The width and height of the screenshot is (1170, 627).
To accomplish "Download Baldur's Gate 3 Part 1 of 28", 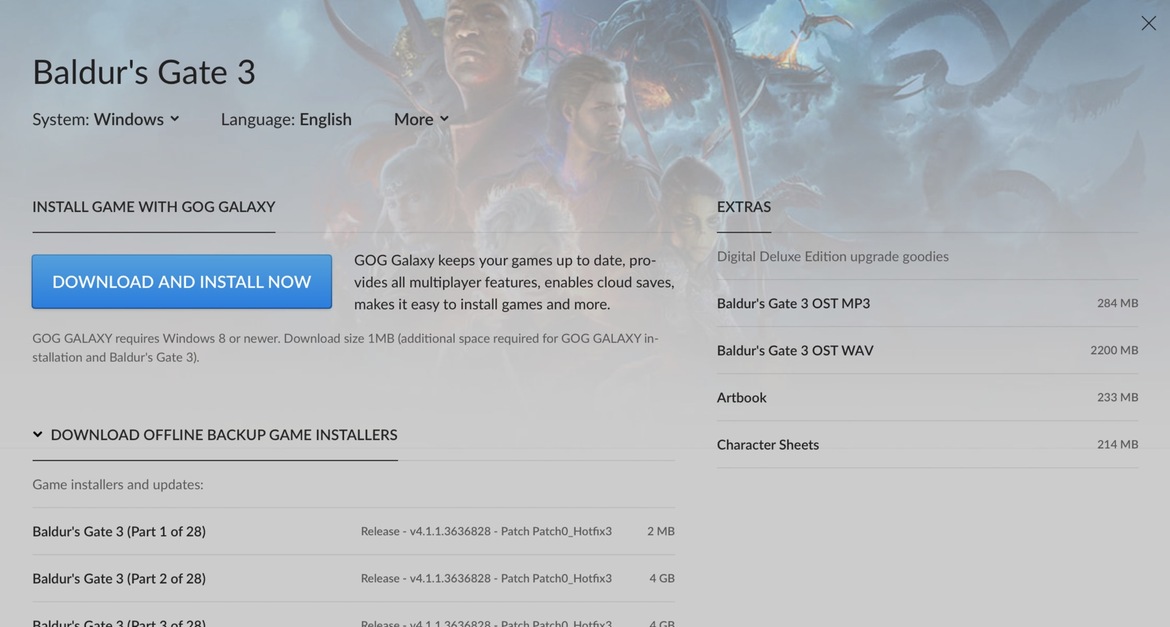I will tap(353, 531).
